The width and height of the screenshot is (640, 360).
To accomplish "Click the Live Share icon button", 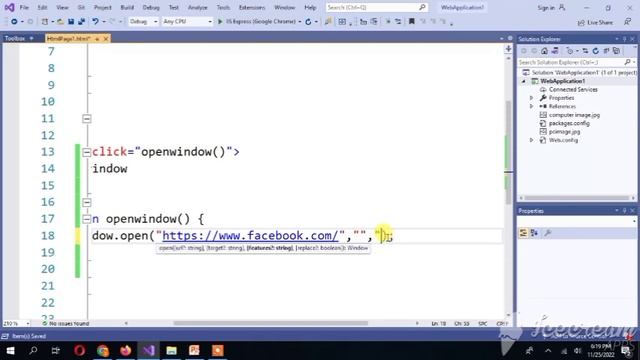I will pos(596,22).
